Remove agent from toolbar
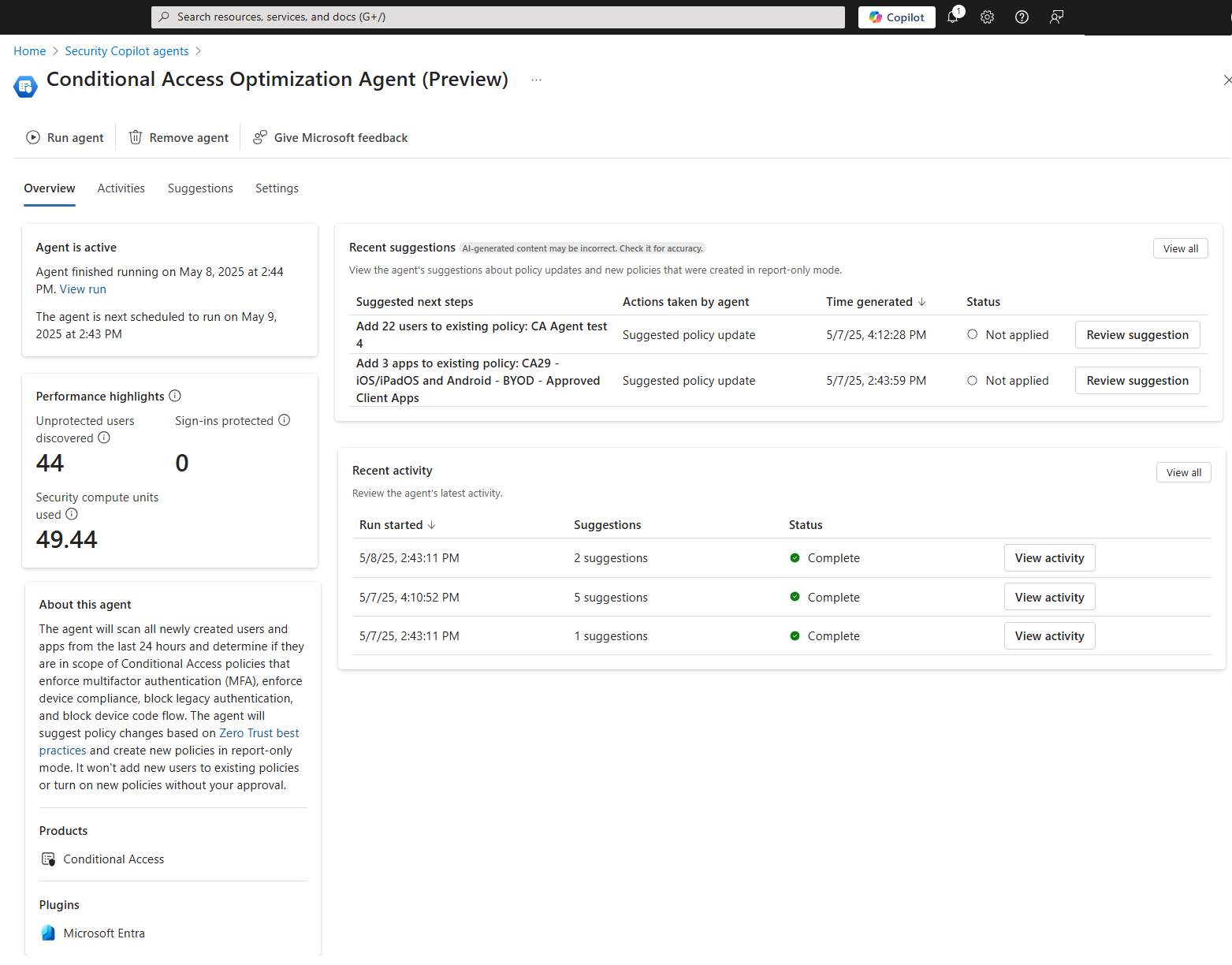This screenshot has width=1232, height=965. coord(179,137)
